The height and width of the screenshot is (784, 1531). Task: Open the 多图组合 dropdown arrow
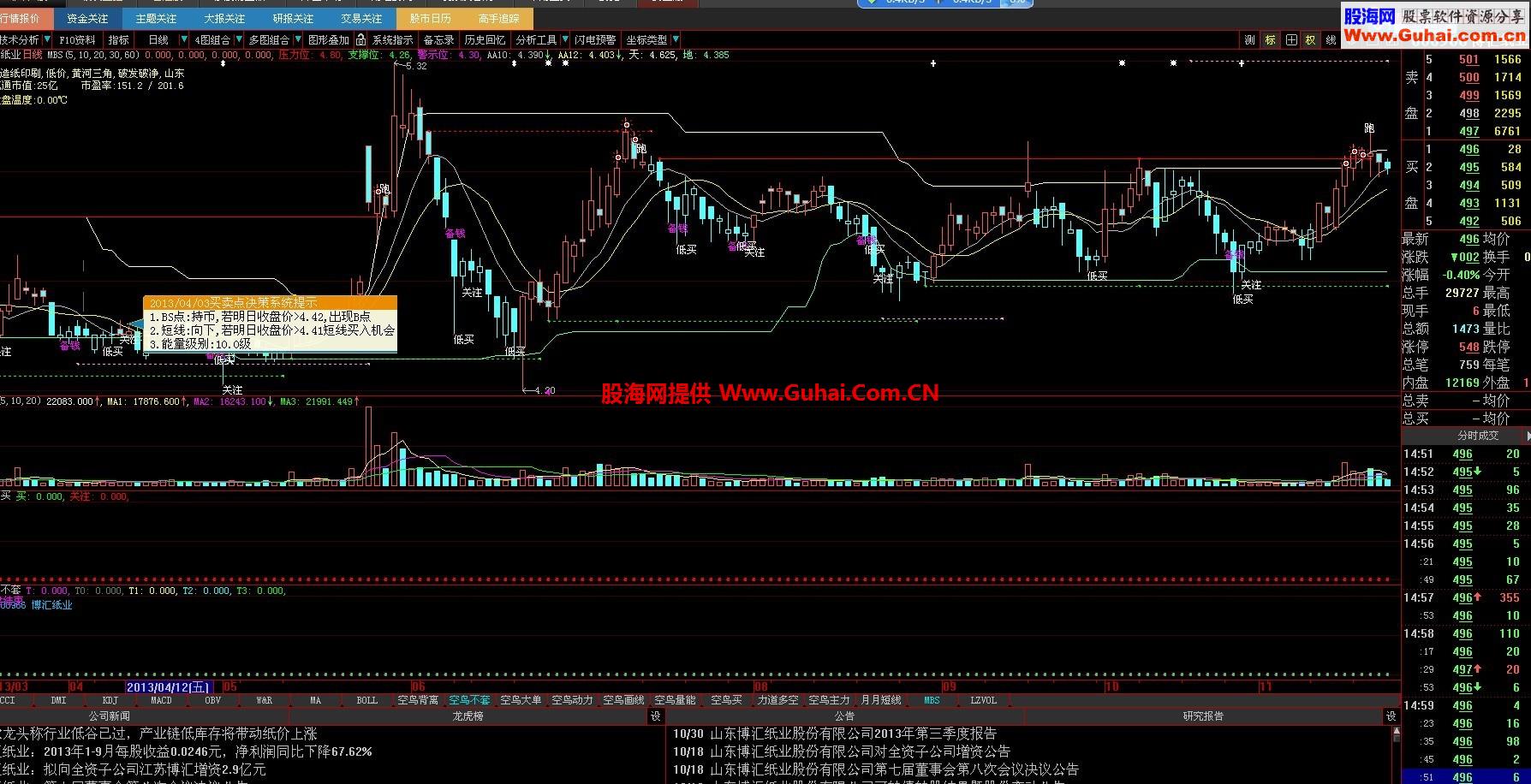point(297,39)
